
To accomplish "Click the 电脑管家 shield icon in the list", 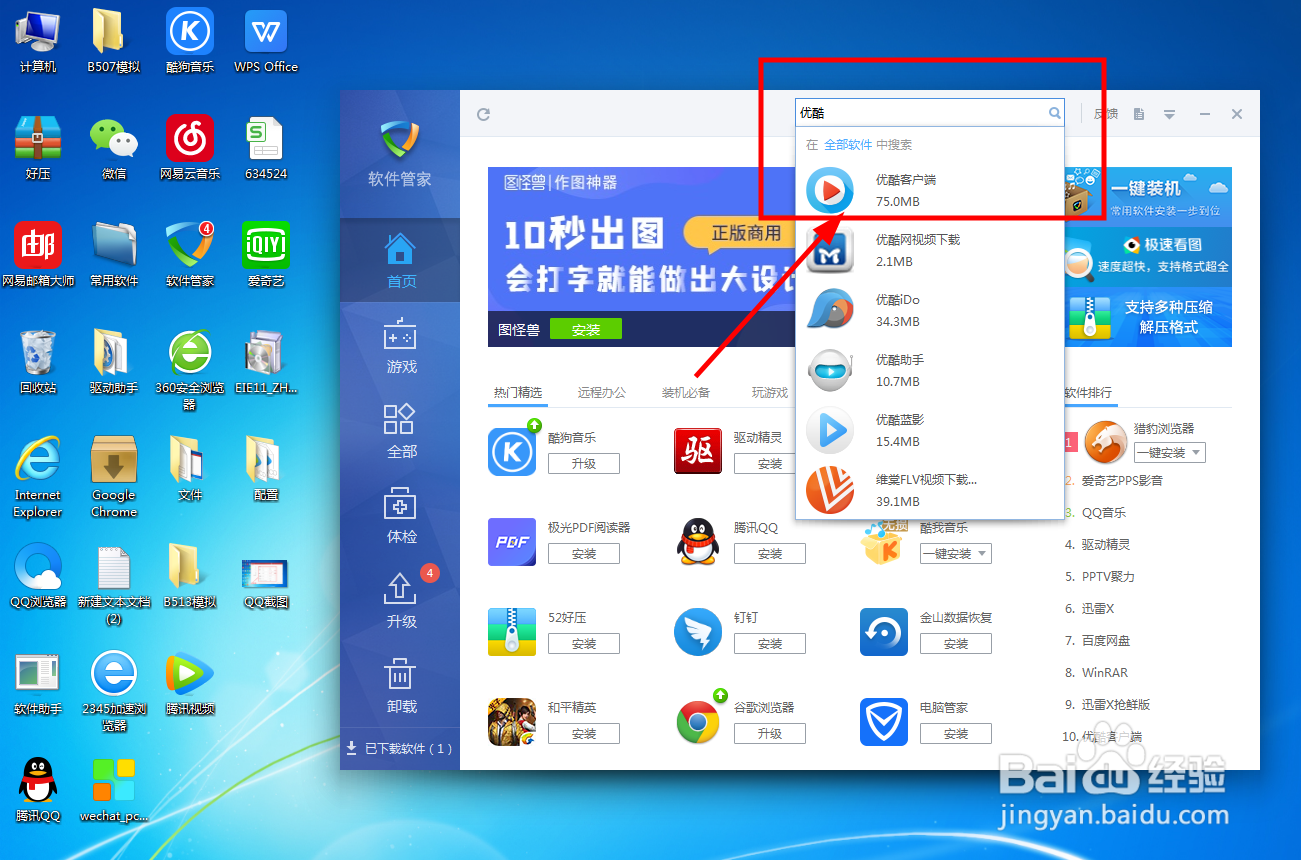I will pyautogui.click(x=884, y=722).
